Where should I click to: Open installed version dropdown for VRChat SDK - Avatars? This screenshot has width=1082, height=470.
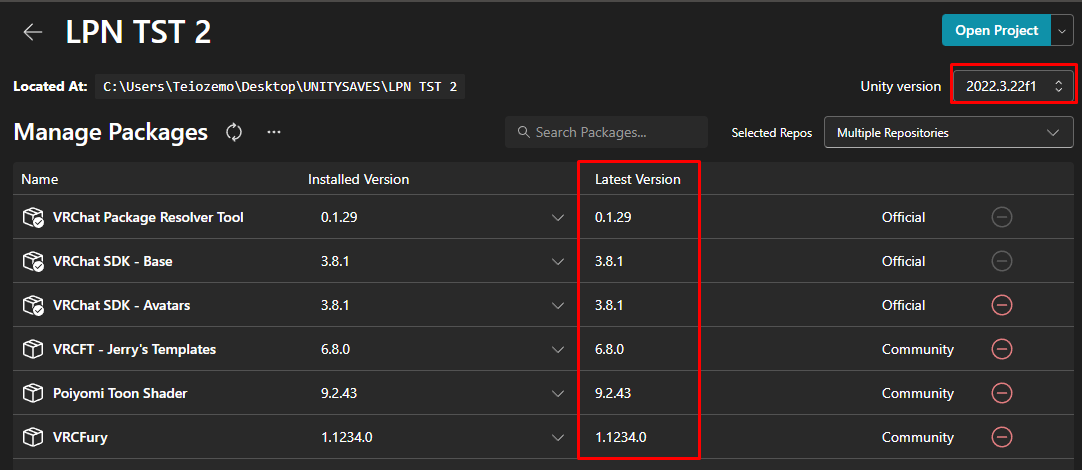tap(558, 306)
